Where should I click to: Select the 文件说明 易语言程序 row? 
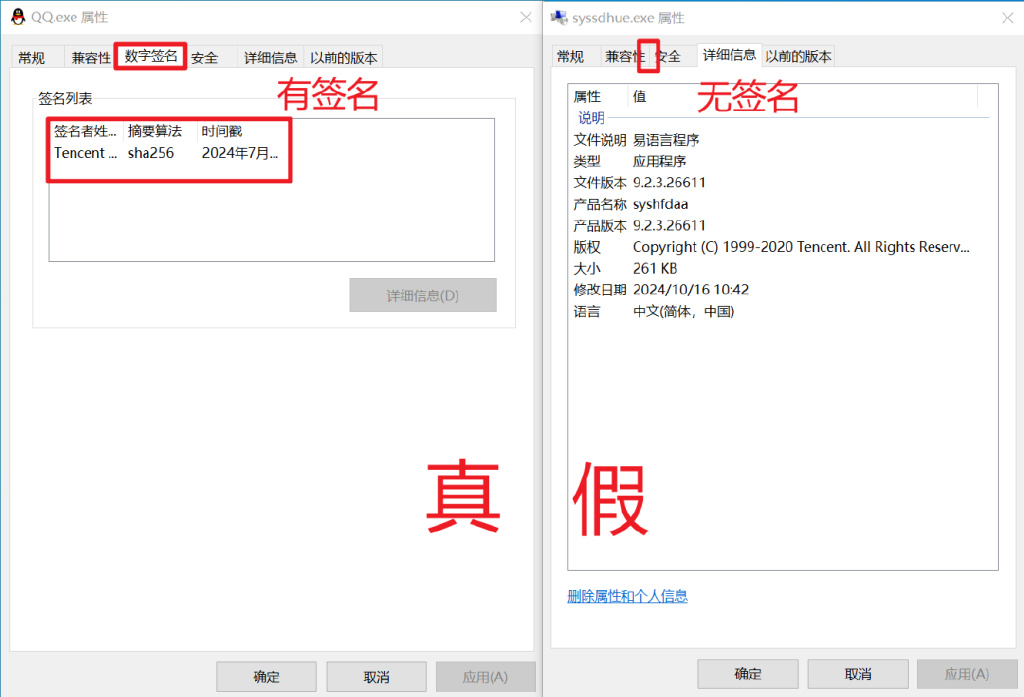coord(782,140)
